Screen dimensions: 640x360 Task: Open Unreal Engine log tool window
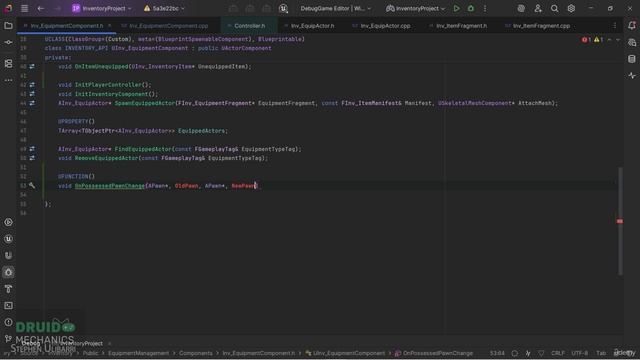[8, 239]
